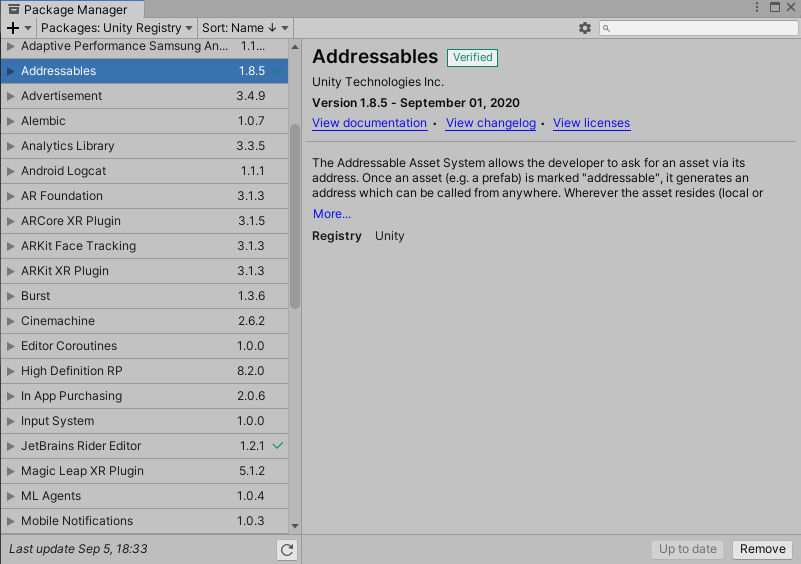The width and height of the screenshot is (801, 564).
Task: Select the Advertisement package
Action: (145, 96)
